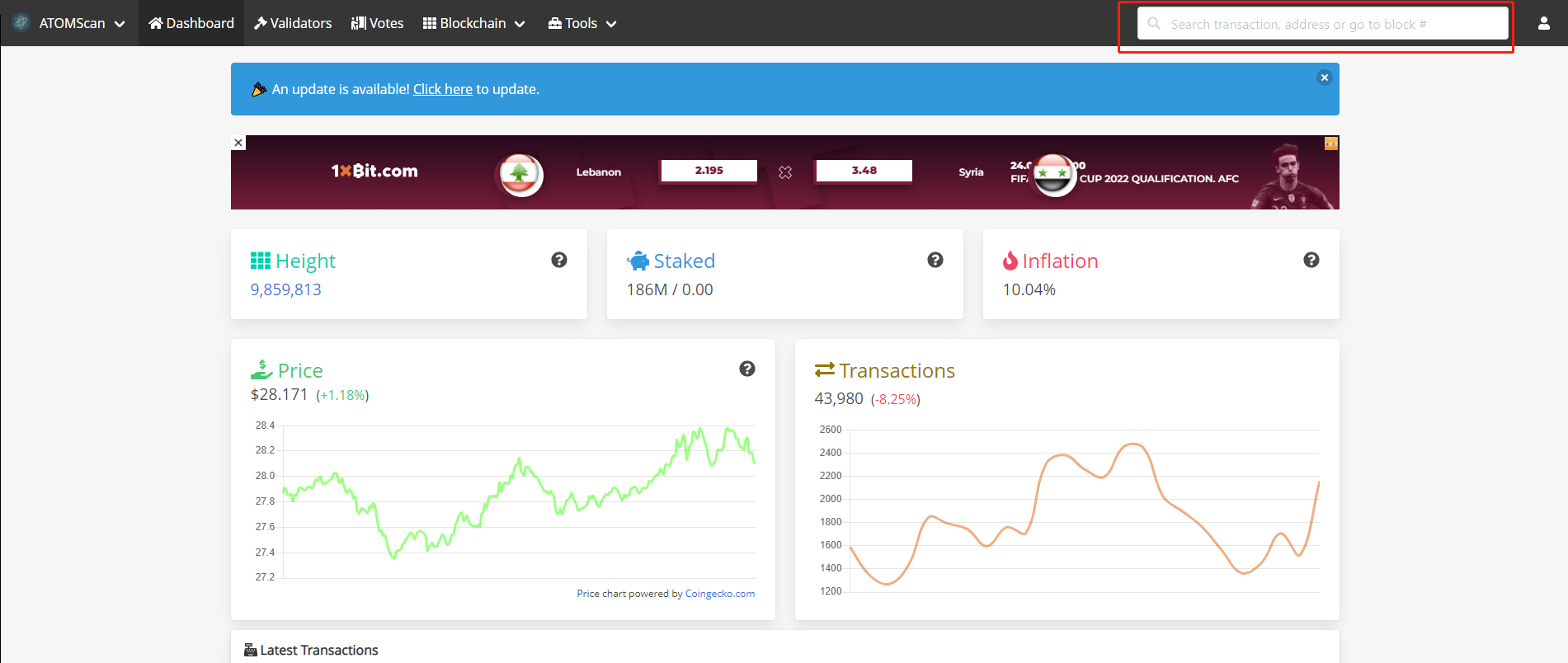Viewport: 1568px width, 663px height.
Task: Click the Height help question mark icon
Action: pyautogui.click(x=559, y=260)
